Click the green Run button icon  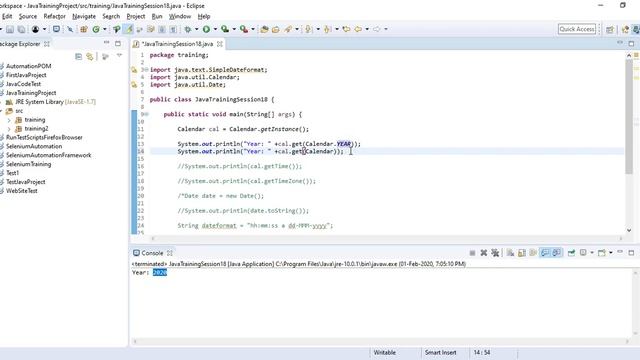(x=207, y=29)
